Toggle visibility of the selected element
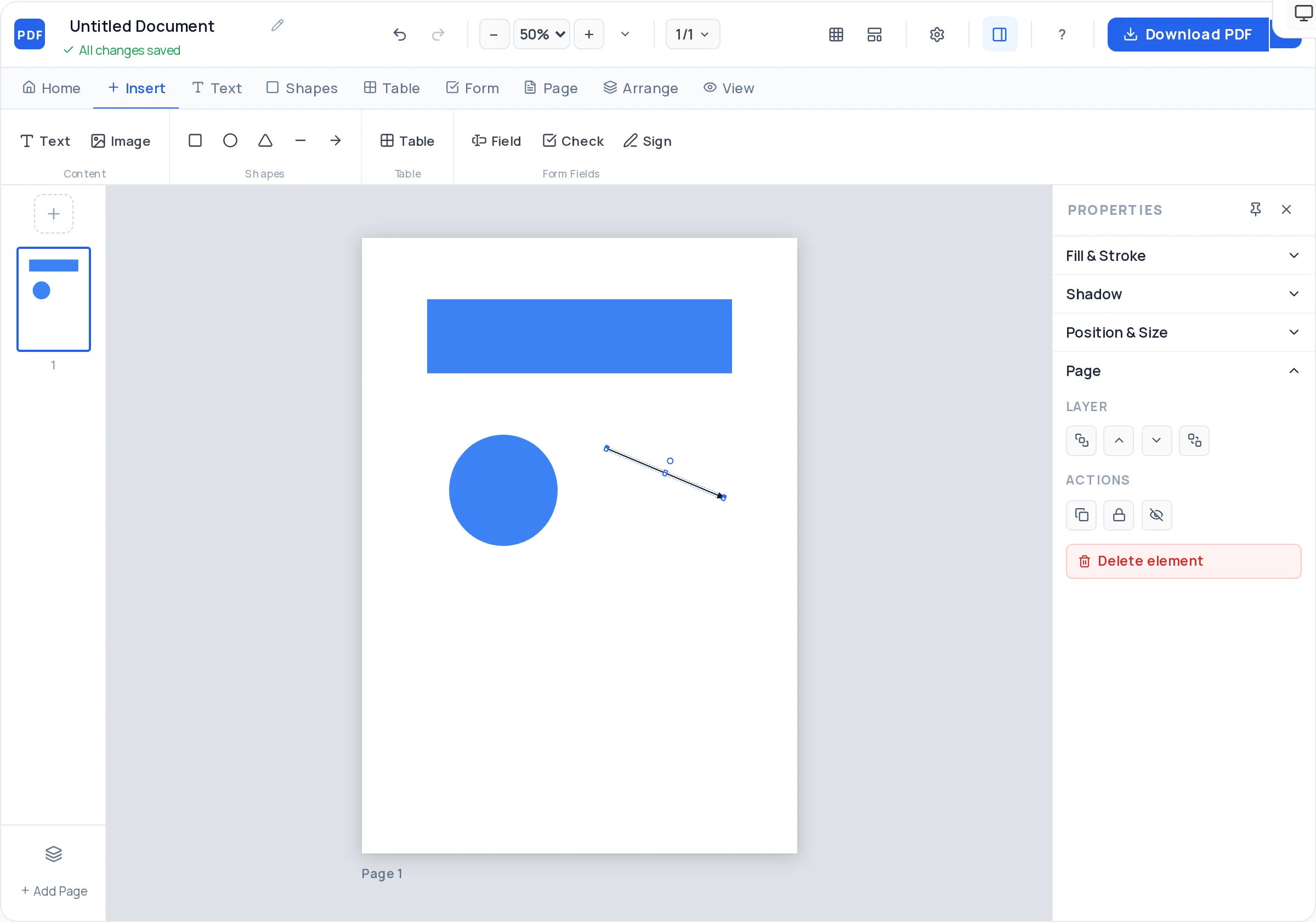Viewport: 1316px width, 922px height. click(x=1156, y=515)
